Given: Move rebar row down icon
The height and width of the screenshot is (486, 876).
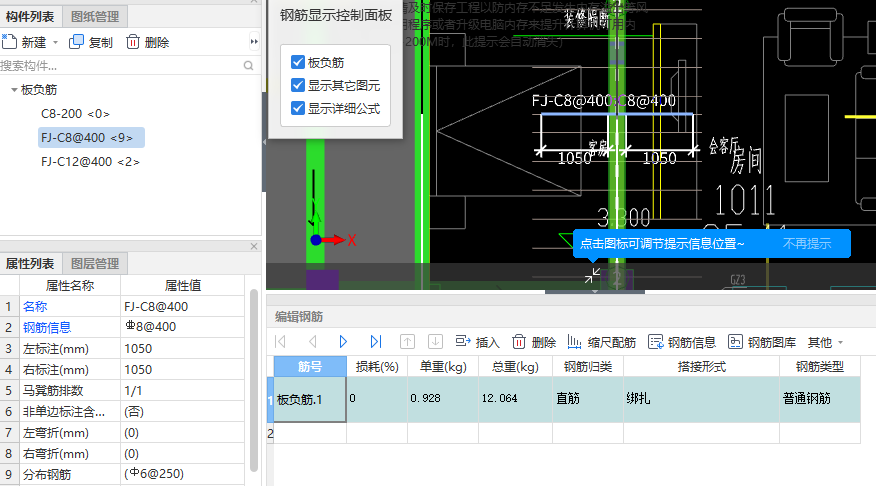Looking at the screenshot, I should (435, 341).
